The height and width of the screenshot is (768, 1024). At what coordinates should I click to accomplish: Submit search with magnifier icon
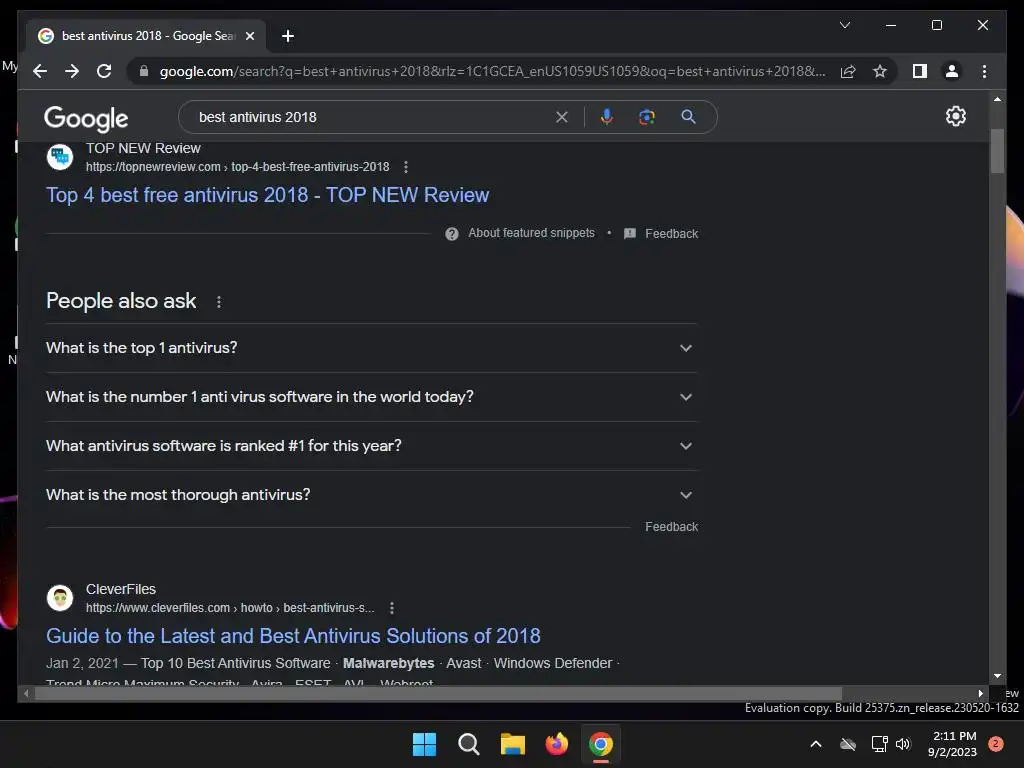pyautogui.click(x=688, y=117)
